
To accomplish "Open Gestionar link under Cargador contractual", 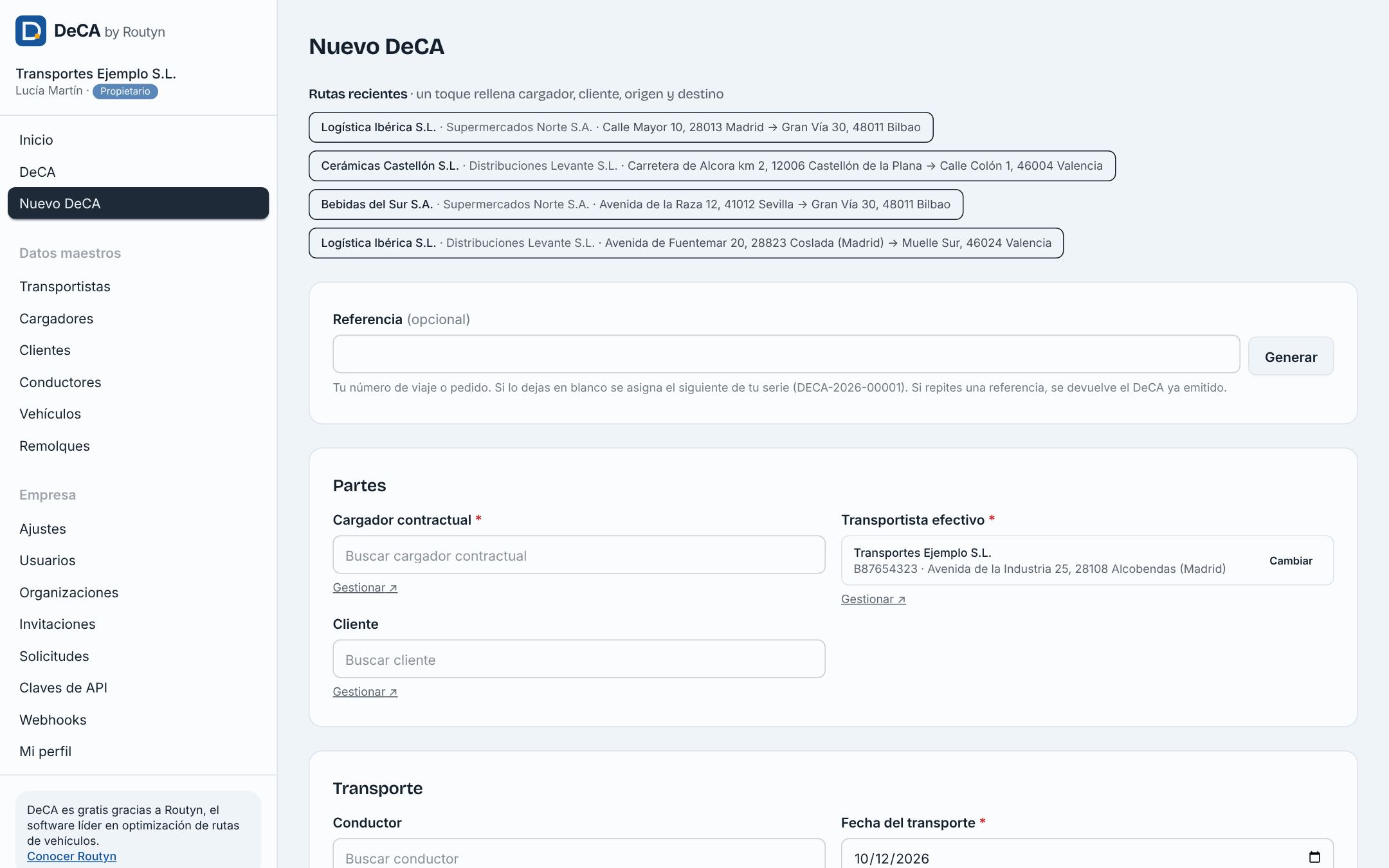I will point(365,588).
